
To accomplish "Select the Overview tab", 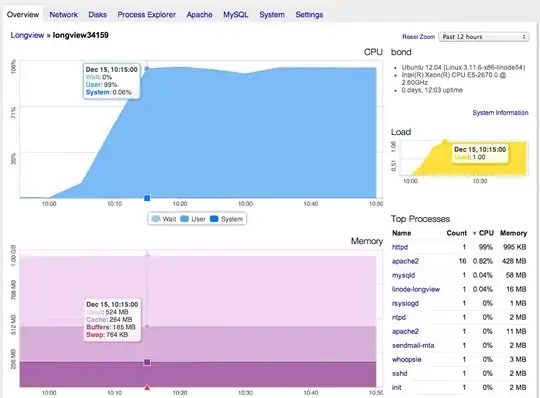I will (x=23, y=15).
